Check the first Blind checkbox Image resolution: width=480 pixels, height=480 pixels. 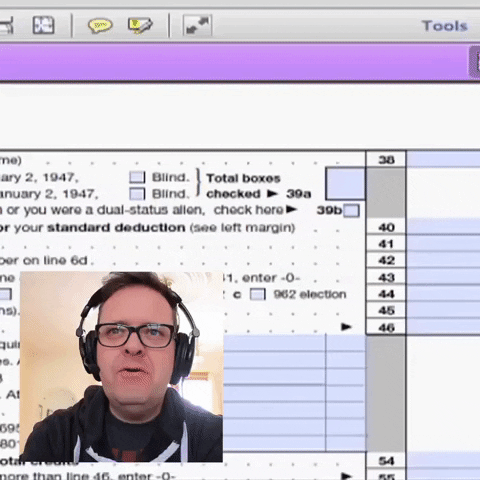tap(137, 177)
